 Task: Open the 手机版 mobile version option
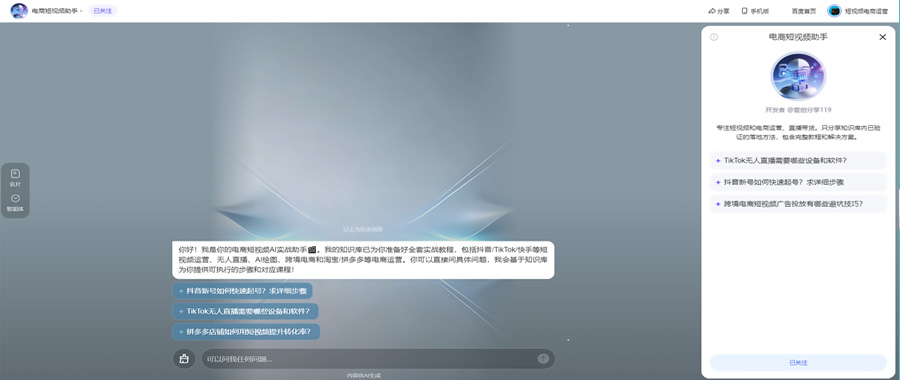click(755, 11)
